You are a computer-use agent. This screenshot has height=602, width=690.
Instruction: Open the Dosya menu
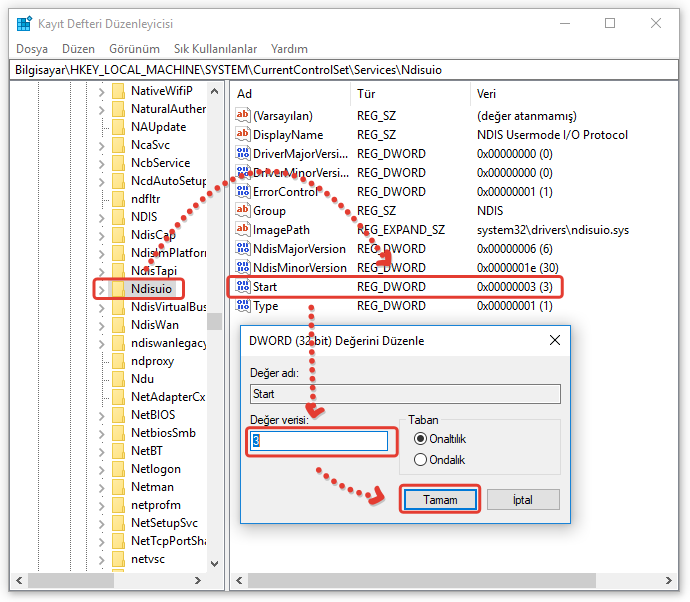click(x=32, y=49)
